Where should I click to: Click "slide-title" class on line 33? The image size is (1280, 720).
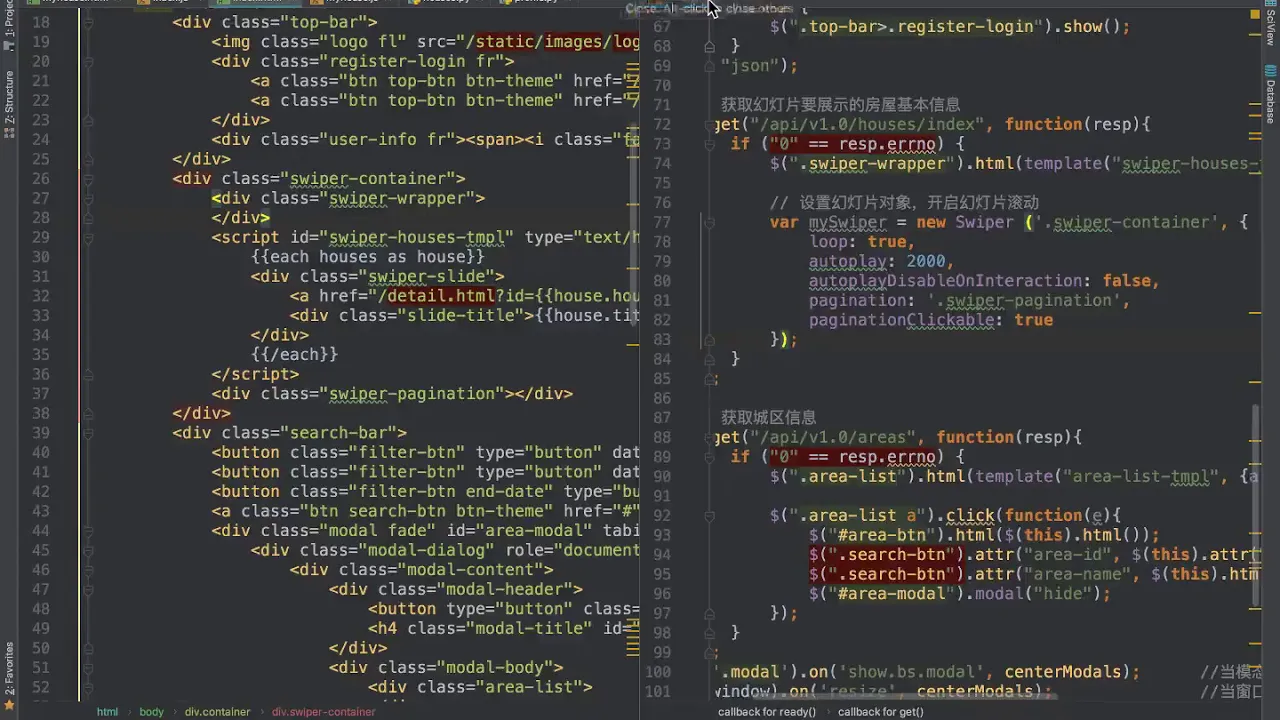click(x=460, y=316)
